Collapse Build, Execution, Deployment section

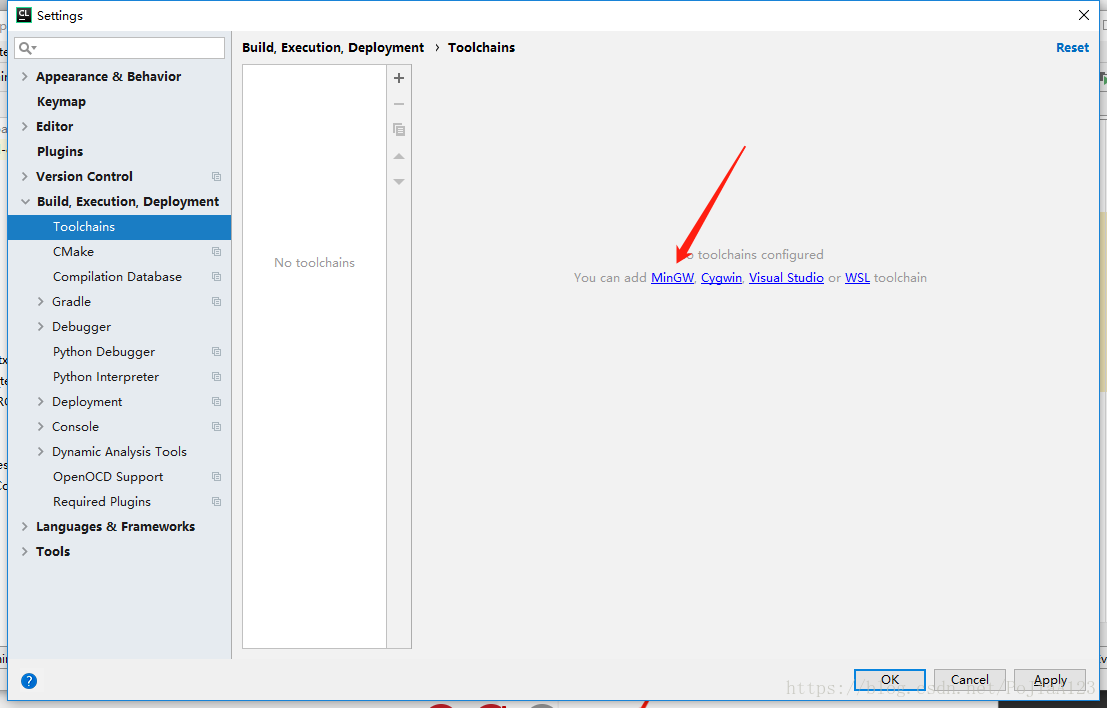click(25, 202)
